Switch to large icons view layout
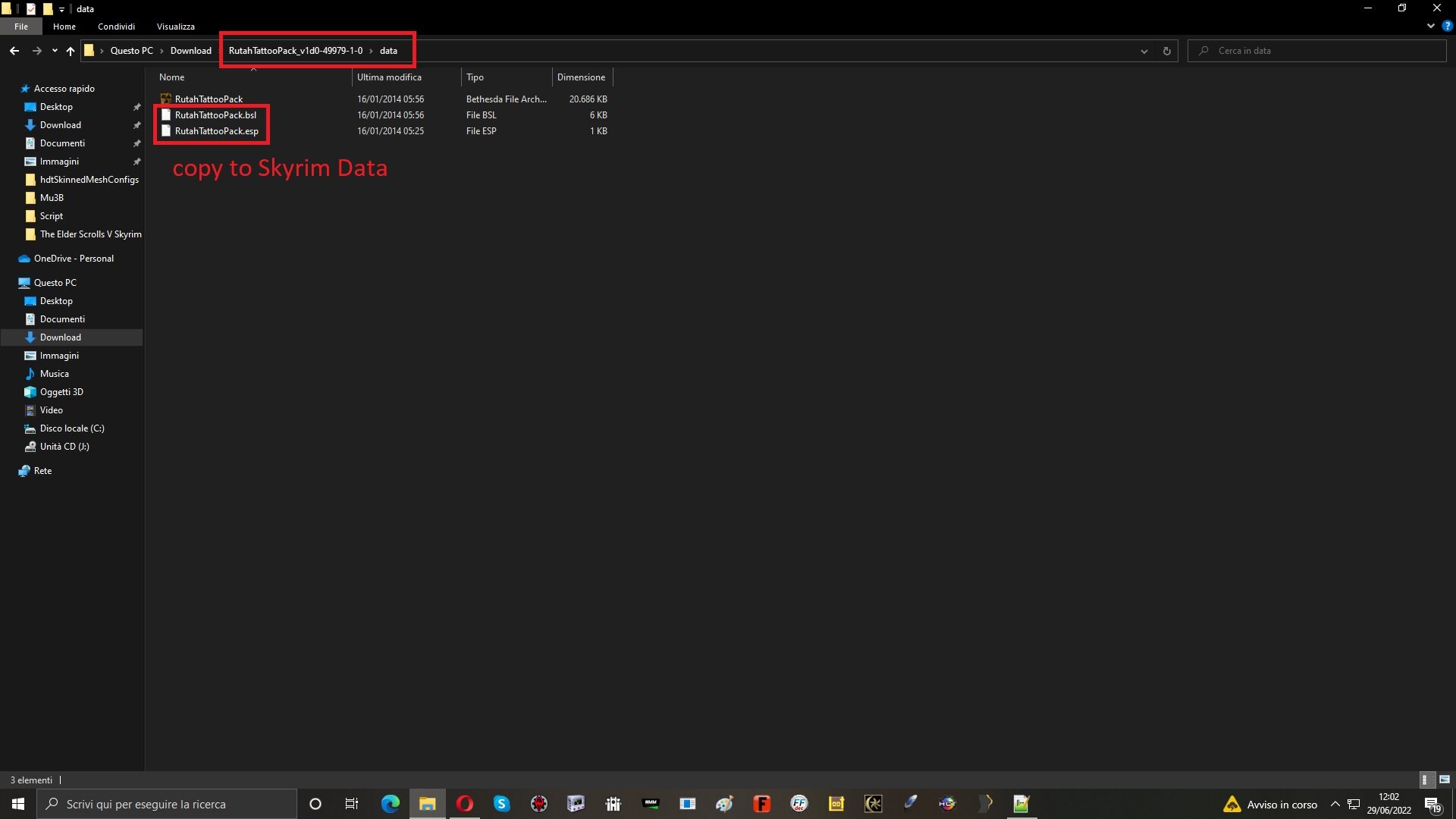 tap(1445, 780)
